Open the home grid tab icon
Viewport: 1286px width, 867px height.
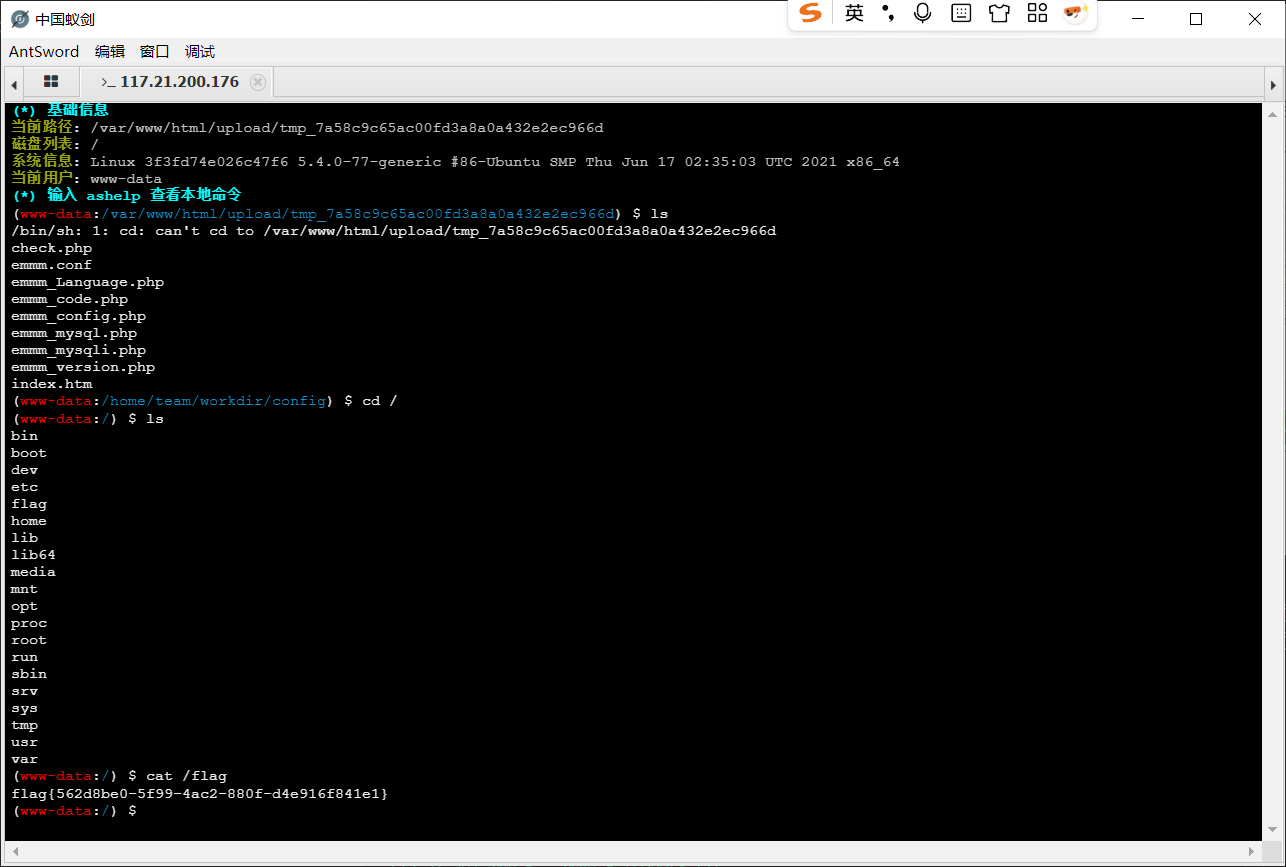pos(51,82)
